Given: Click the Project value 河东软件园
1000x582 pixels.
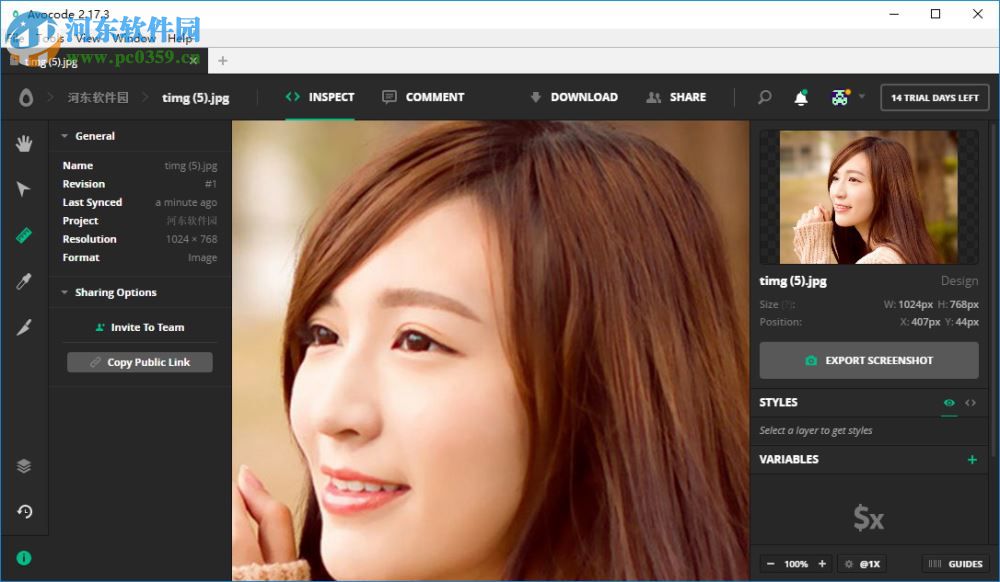Looking at the screenshot, I should [x=192, y=221].
